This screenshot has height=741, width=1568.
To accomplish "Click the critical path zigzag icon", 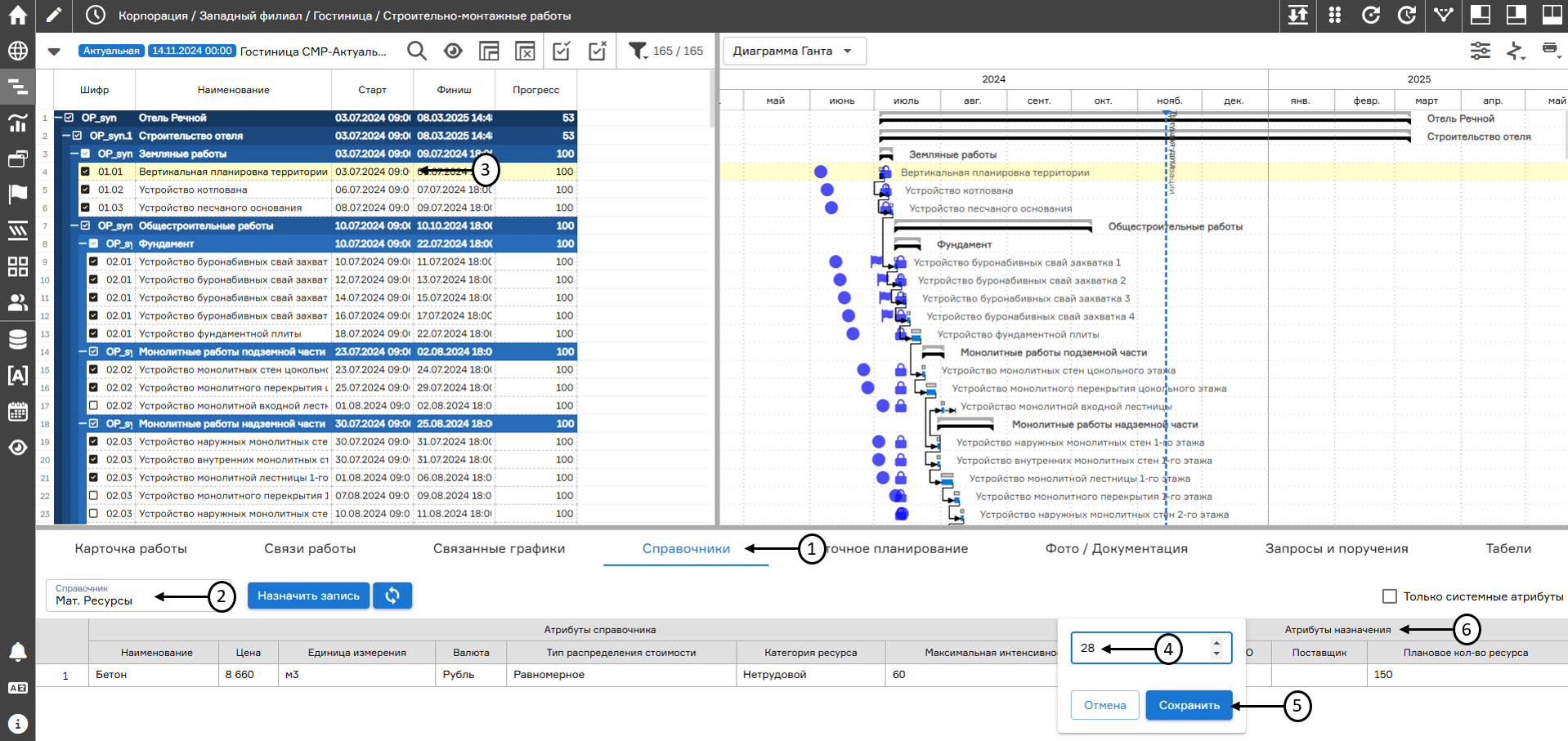I will 1516,51.
